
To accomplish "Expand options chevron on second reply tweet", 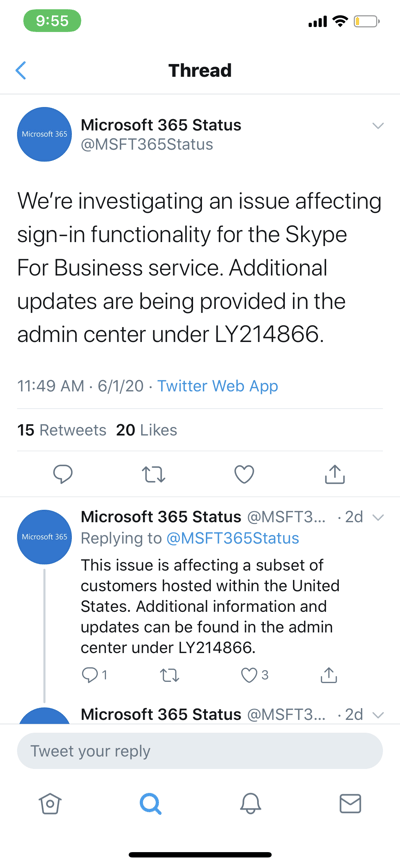I will pos(378,715).
